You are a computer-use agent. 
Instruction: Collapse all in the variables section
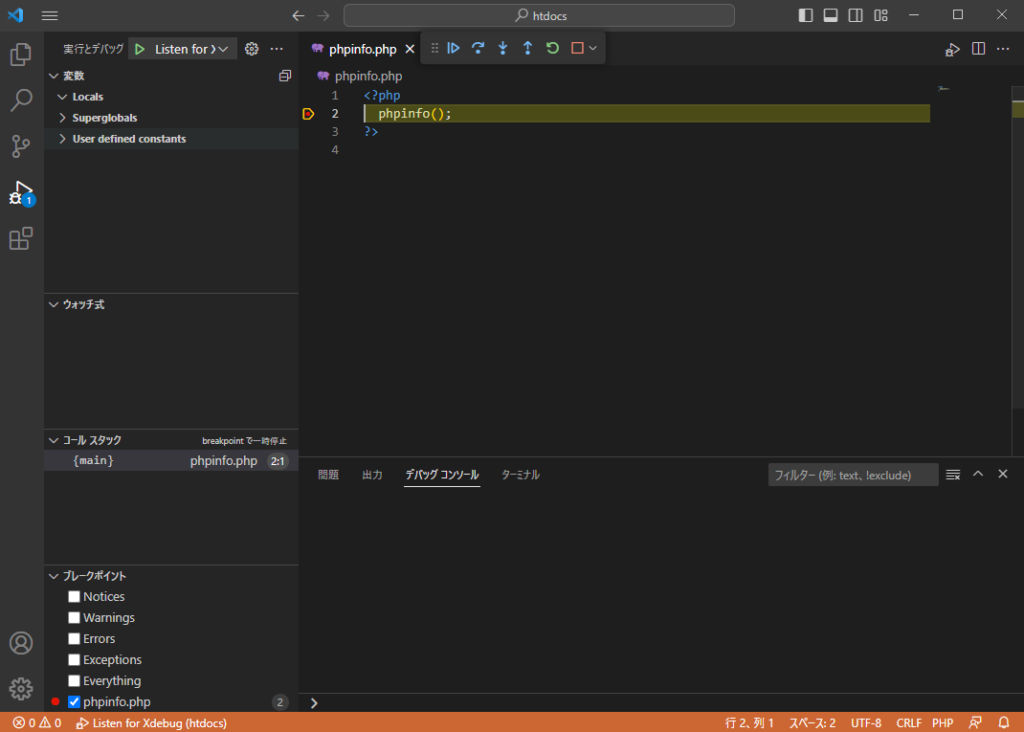285,76
